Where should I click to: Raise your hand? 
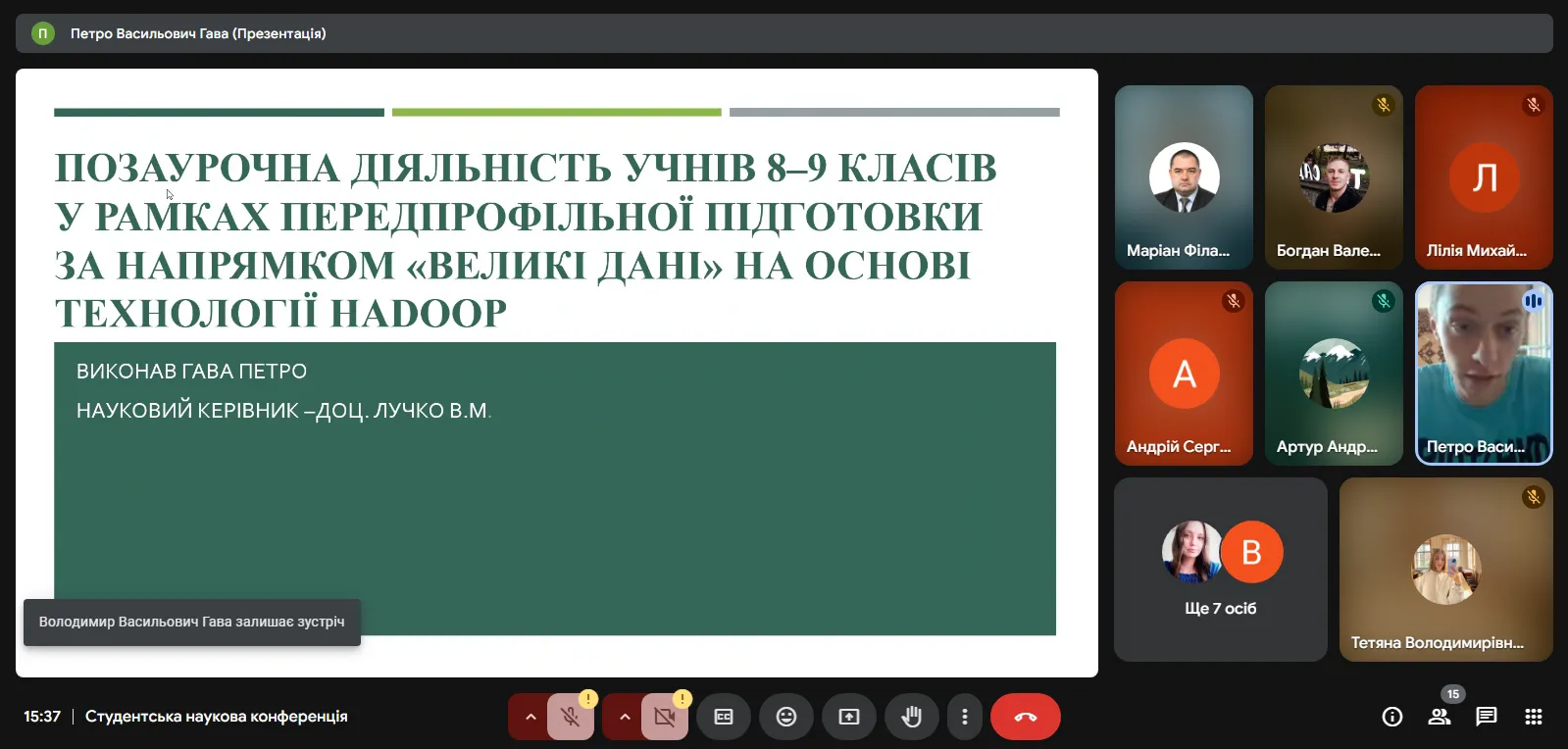pos(912,717)
